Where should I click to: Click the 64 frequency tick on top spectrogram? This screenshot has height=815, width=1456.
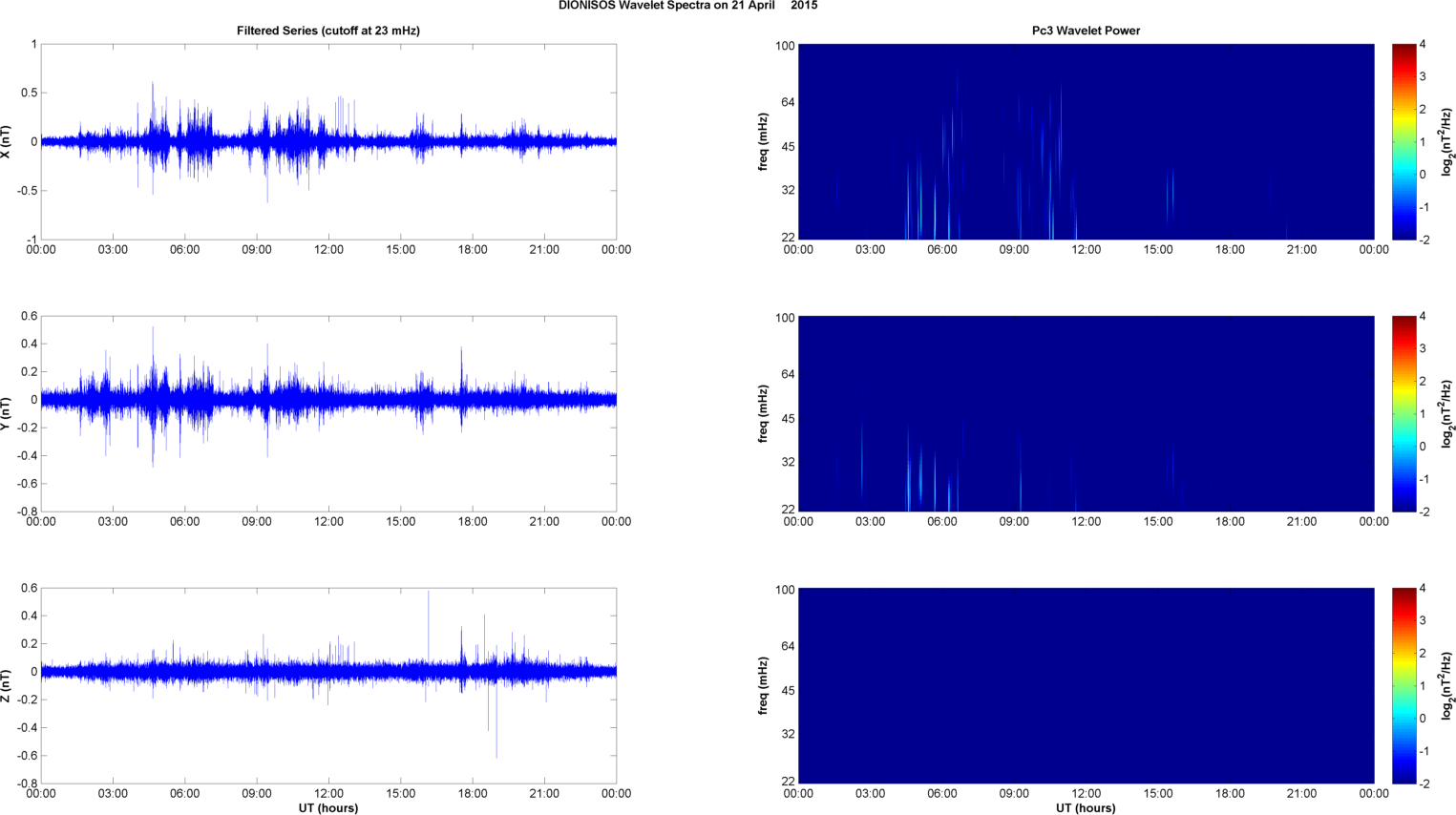coord(787,102)
